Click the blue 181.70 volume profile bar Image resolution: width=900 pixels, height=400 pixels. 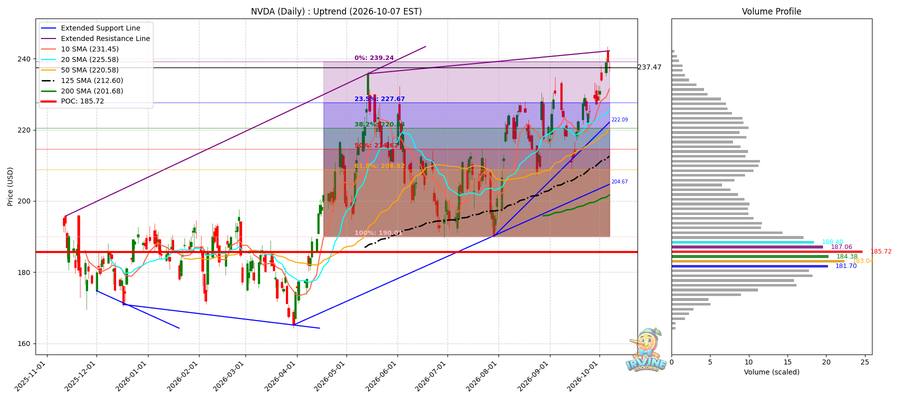pos(750,266)
